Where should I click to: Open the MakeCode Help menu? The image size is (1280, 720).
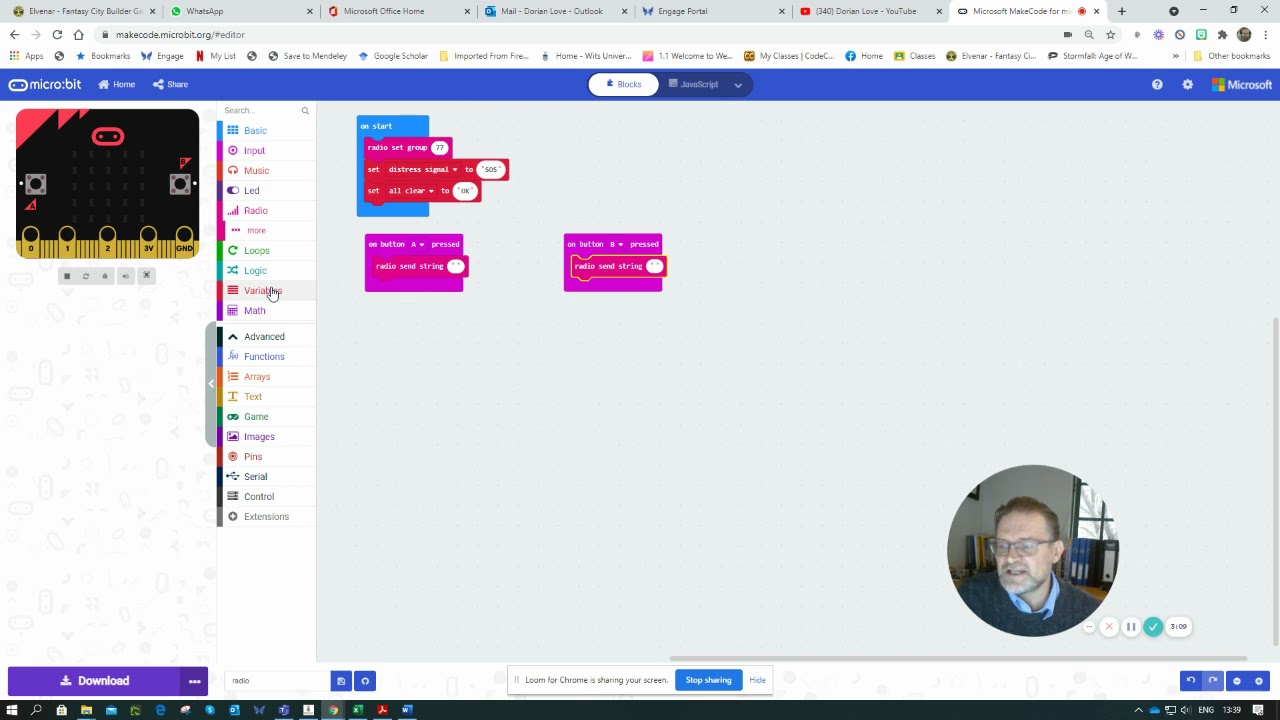pos(1157,84)
